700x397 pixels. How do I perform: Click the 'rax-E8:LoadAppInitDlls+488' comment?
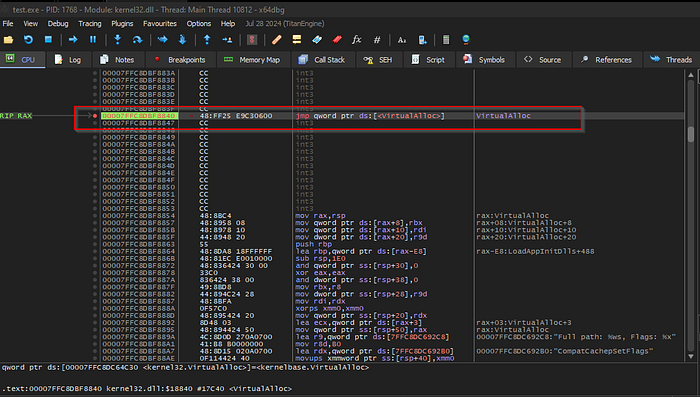tap(535, 251)
